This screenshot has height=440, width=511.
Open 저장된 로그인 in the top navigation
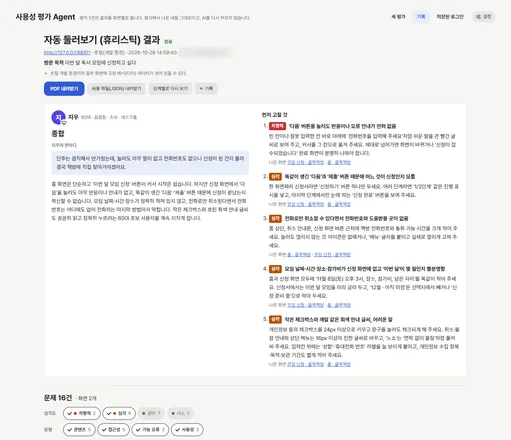click(x=450, y=17)
